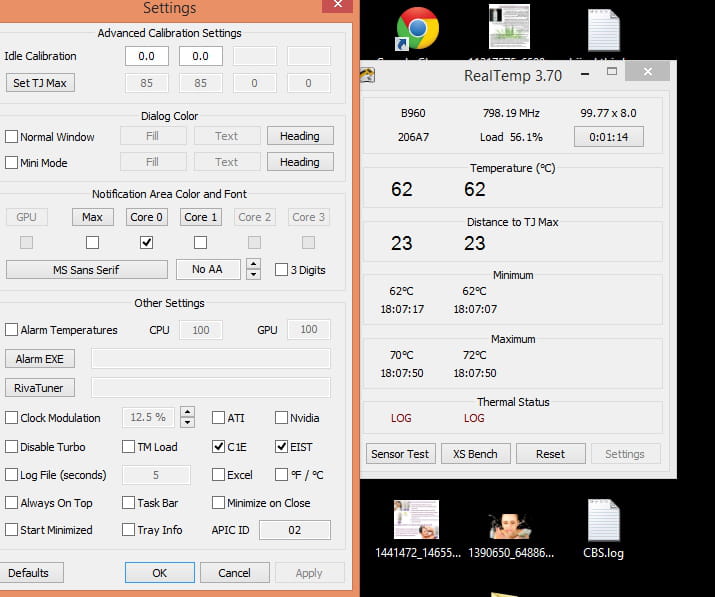This screenshot has width=715, height=597.
Task: Check the Excel checkbox
Action: click(x=218, y=475)
